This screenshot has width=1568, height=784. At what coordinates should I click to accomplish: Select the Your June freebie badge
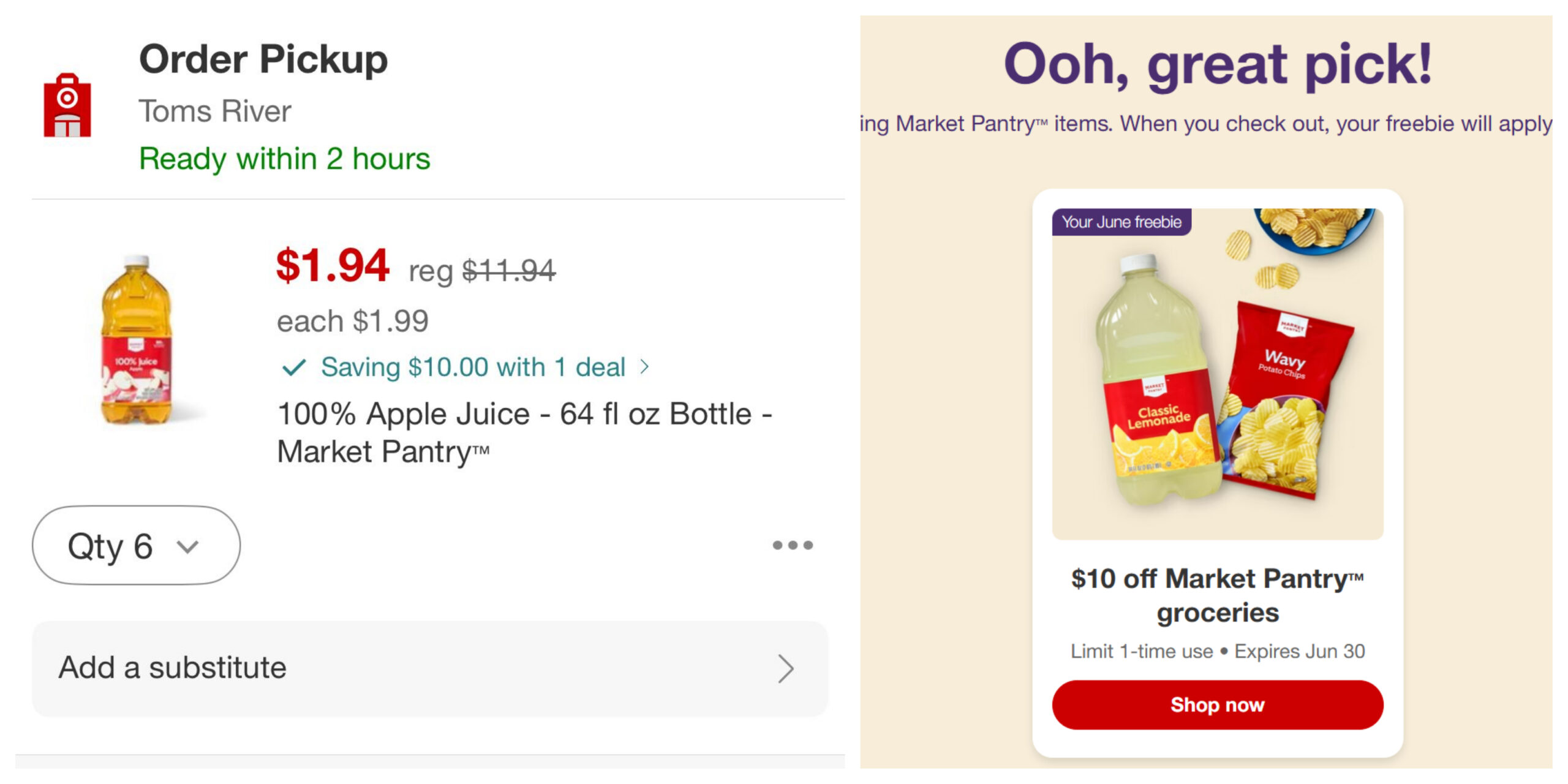coord(1121,222)
